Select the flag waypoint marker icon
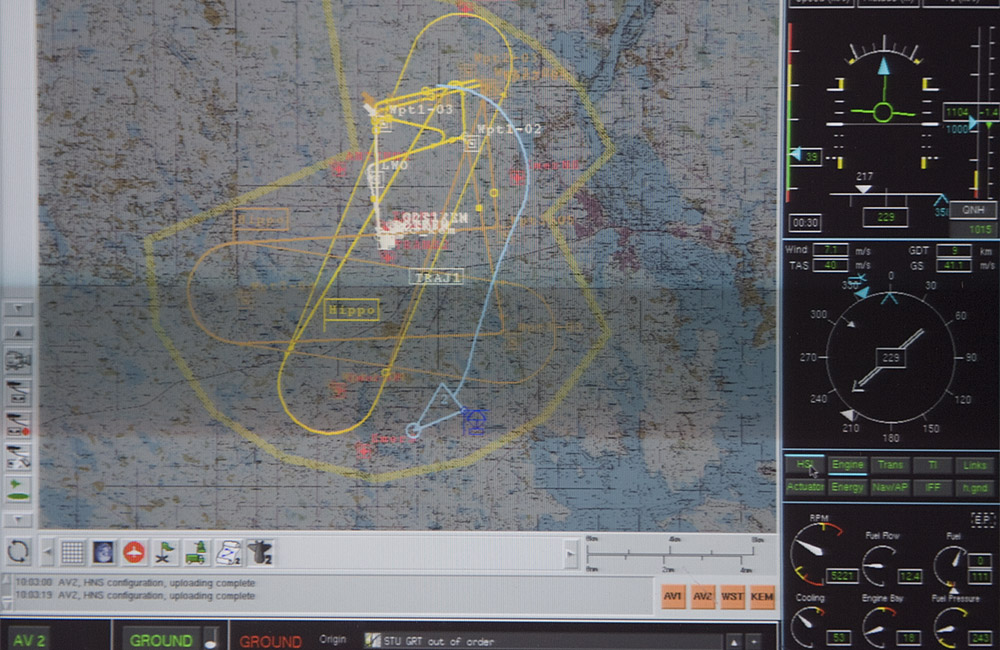Screen dimensions: 1000x650 point(165,552)
